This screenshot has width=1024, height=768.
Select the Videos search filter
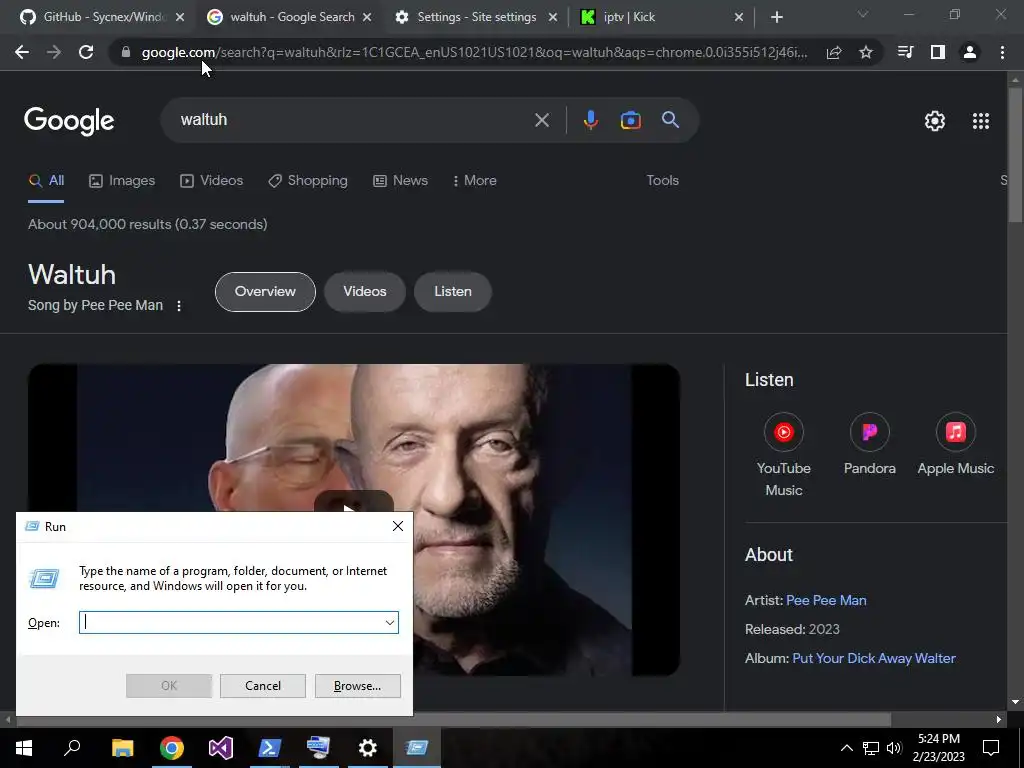212,181
